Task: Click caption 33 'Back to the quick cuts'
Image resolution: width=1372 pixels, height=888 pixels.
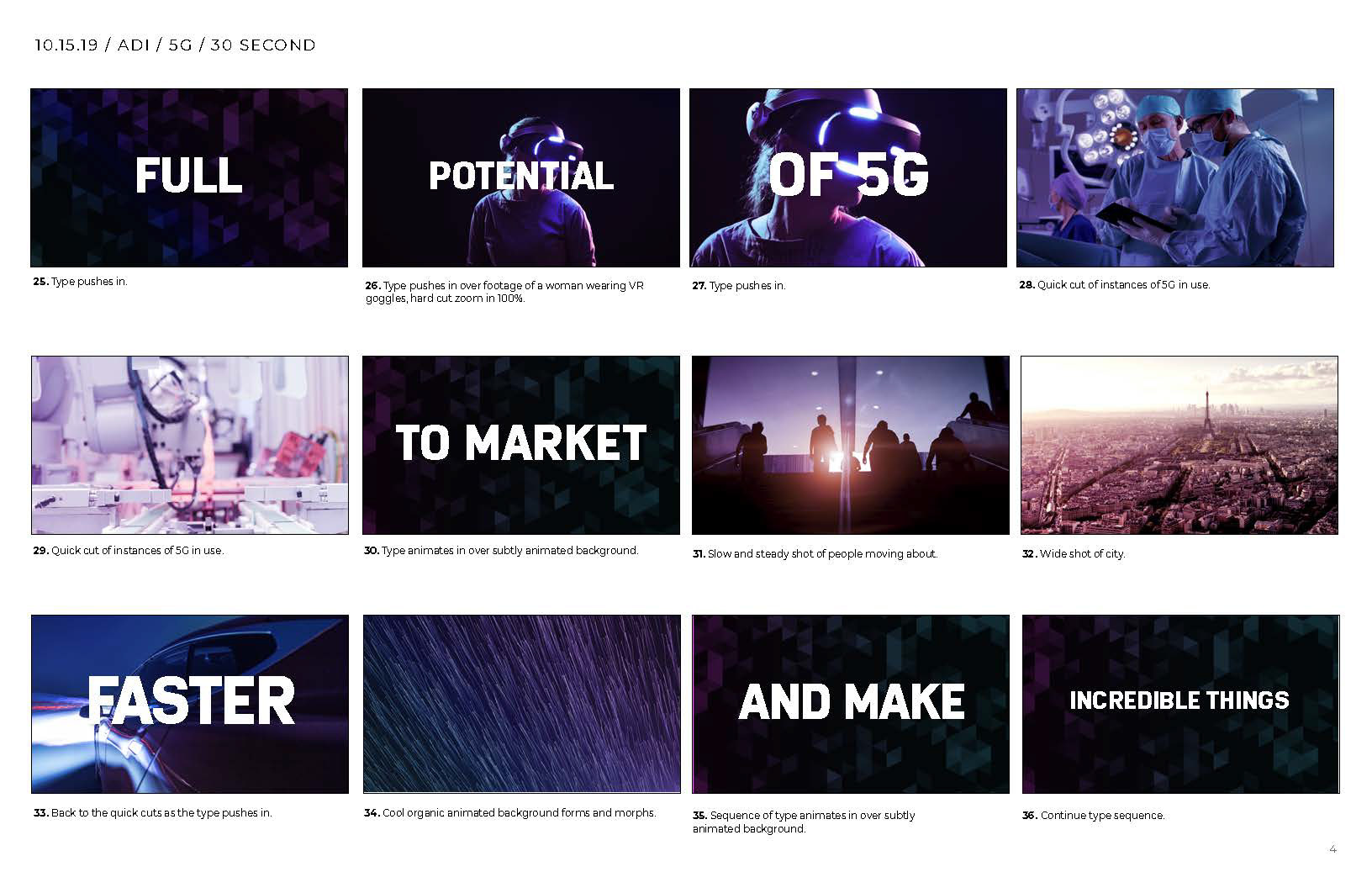Action: pos(153,813)
